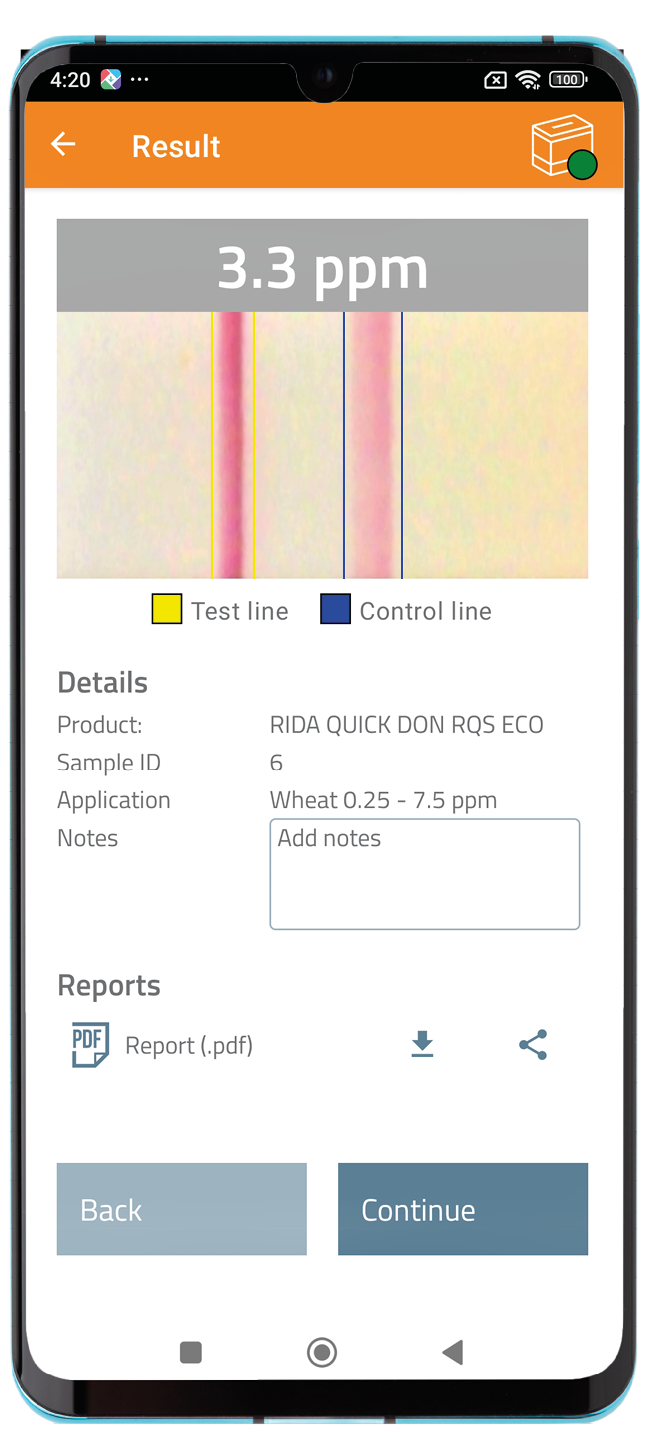Tap the 3.3 ppm result banner
This screenshot has width=665, height=1440.
[x=322, y=266]
